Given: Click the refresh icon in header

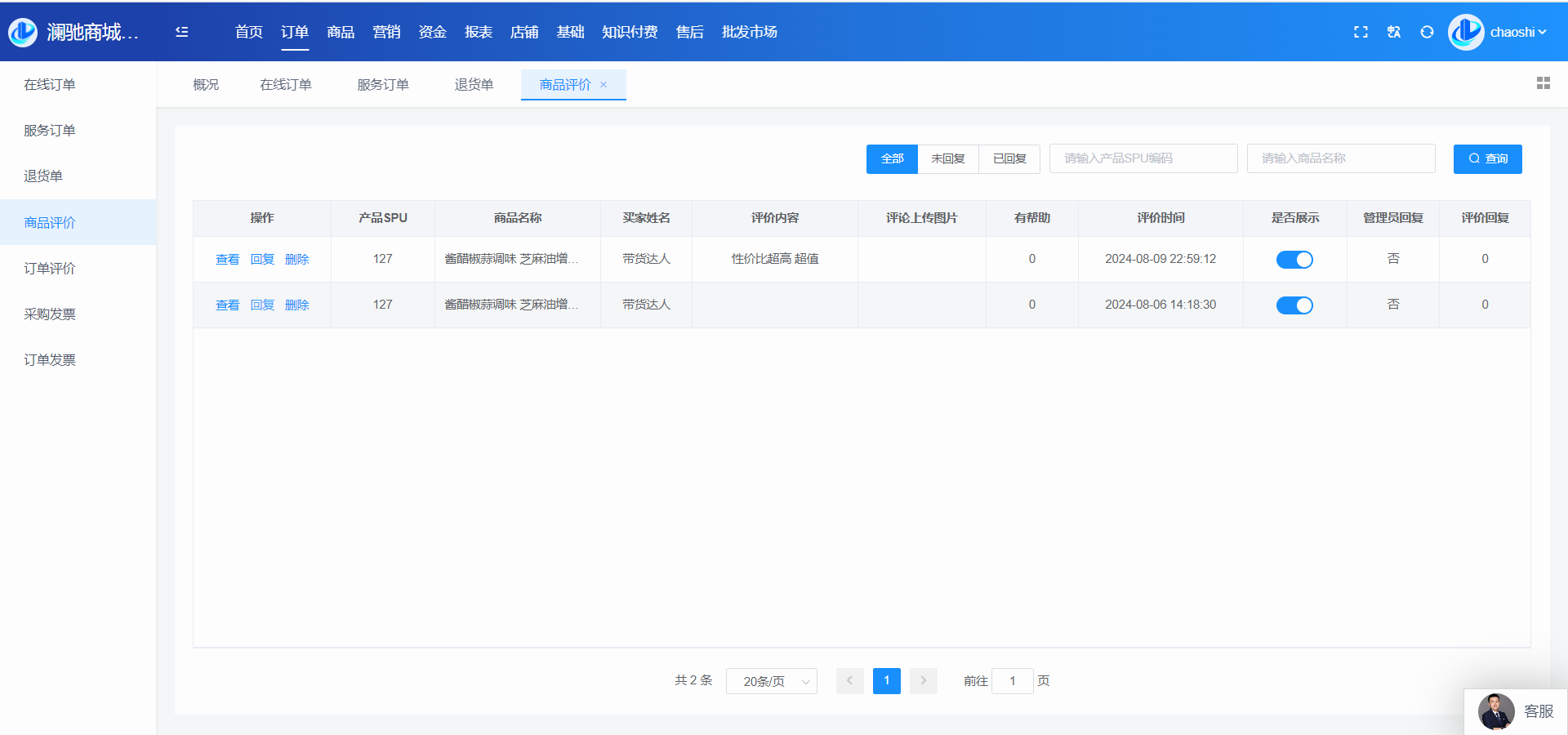Looking at the screenshot, I should (1427, 32).
